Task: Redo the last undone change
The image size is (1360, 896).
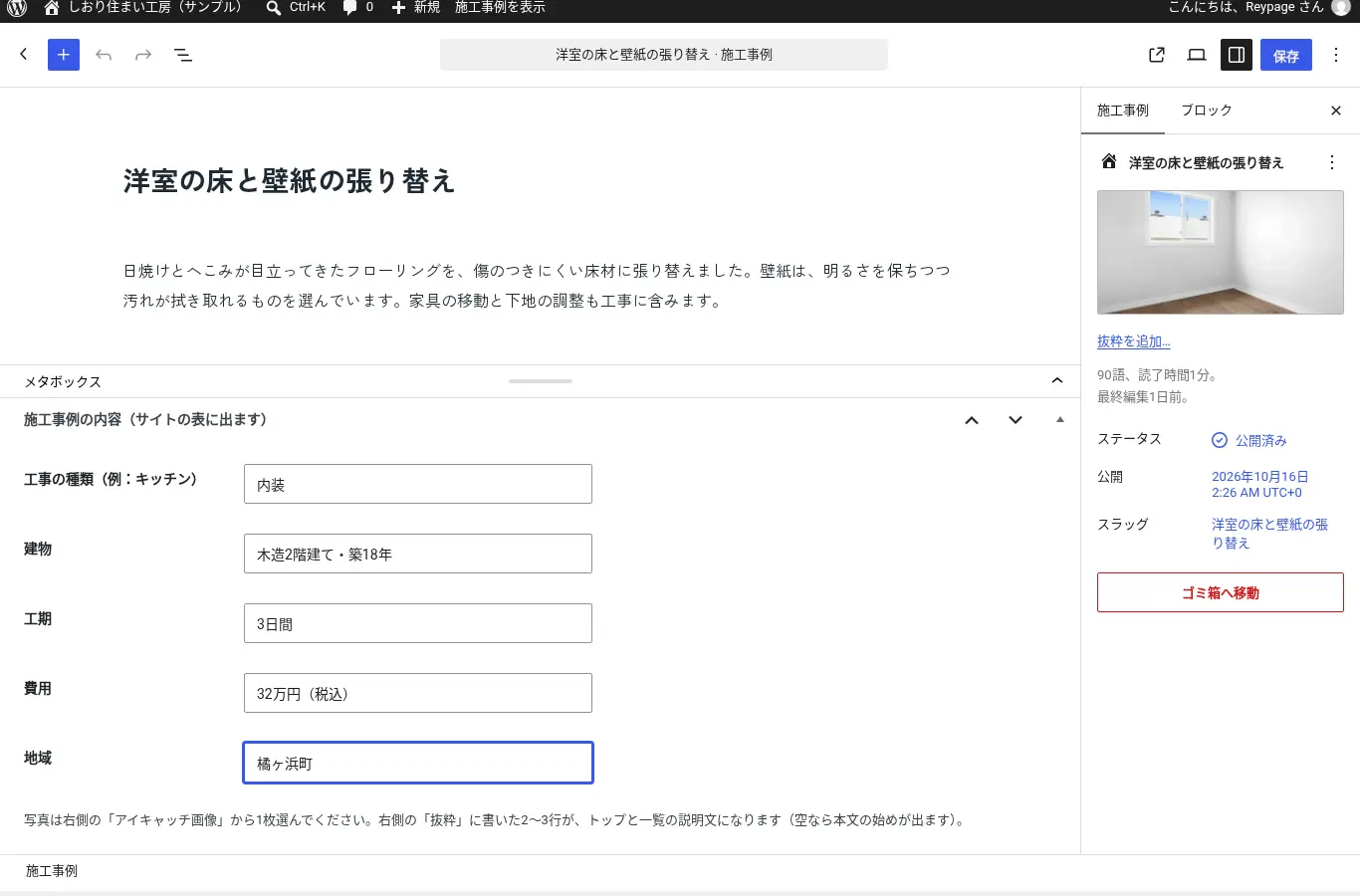Action: [x=143, y=55]
